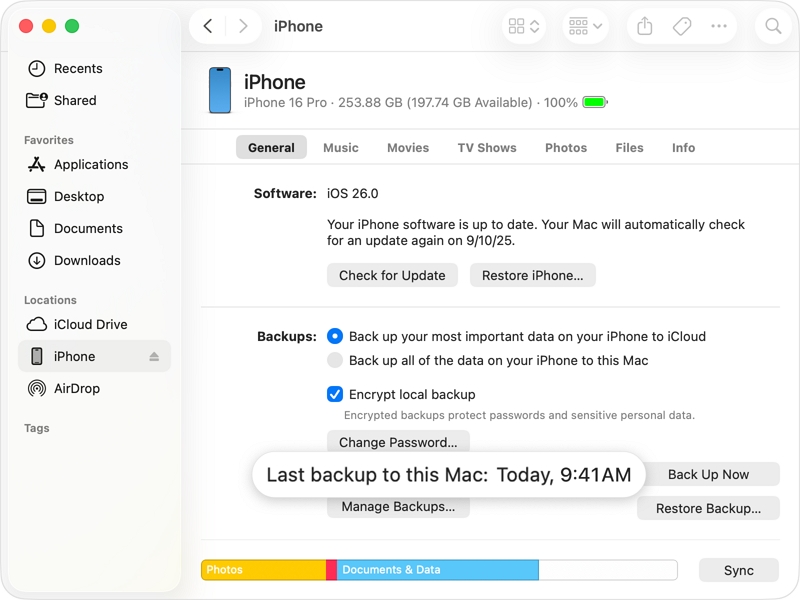This screenshot has height=600, width=800.
Task: Open Downloads in the sidebar
Action: click(x=94, y=260)
